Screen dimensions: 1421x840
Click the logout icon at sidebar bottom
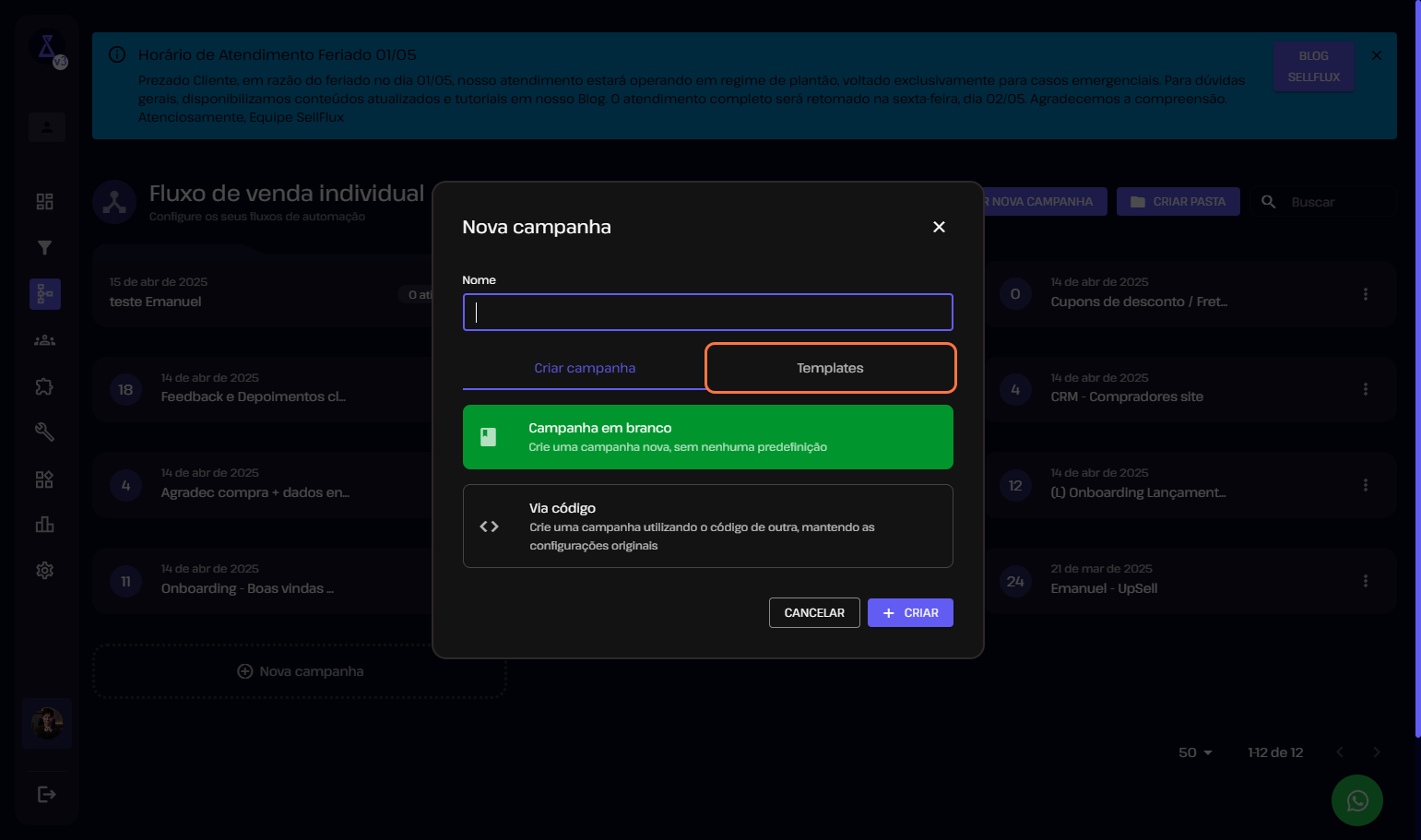(46, 795)
